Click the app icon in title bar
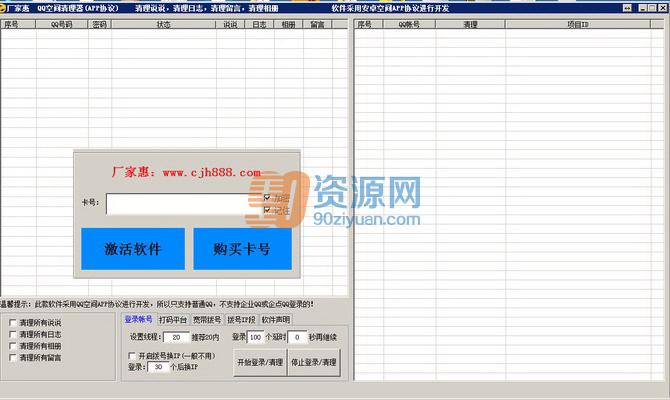Viewport: 670px width, 400px height. click(2, 8)
